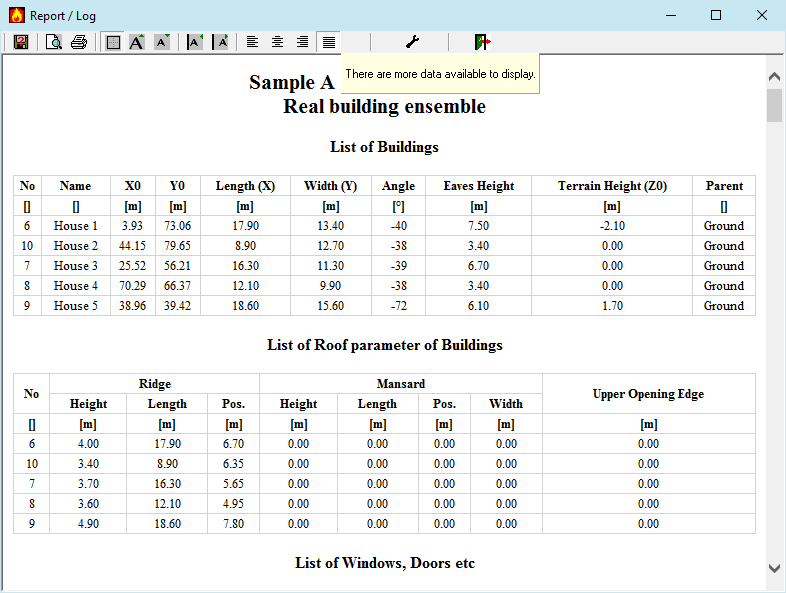The image size is (786, 593).
Task: Click ridge height value 3.60
Action: click(88, 504)
